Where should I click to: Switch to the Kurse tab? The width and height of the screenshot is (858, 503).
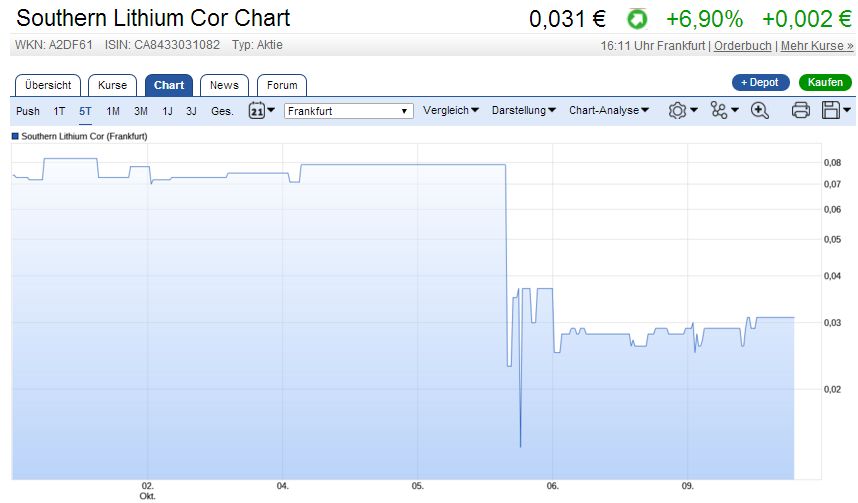coord(112,85)
